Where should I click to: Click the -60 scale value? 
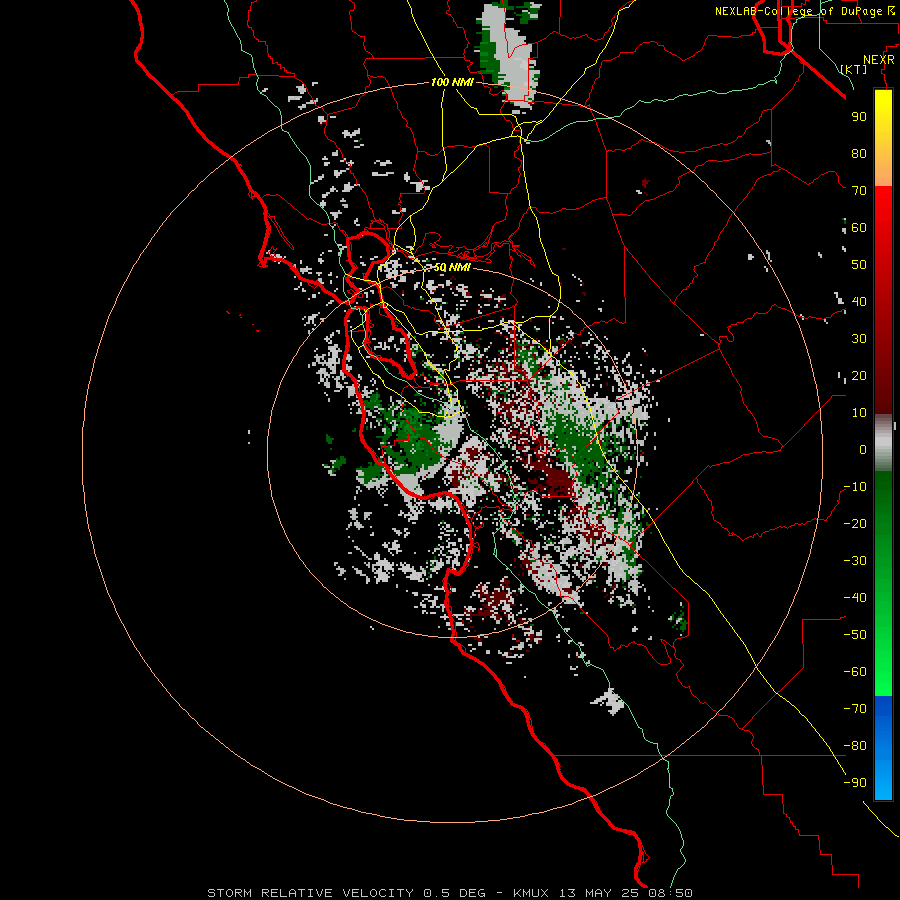(x=855, y=672)
